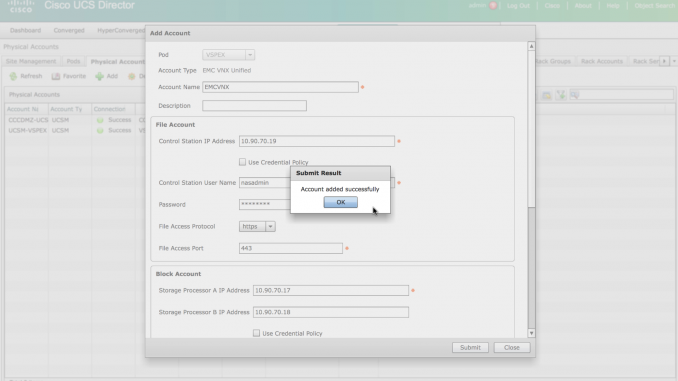
Task: Open the About link
Action: (x=583, y=6)
